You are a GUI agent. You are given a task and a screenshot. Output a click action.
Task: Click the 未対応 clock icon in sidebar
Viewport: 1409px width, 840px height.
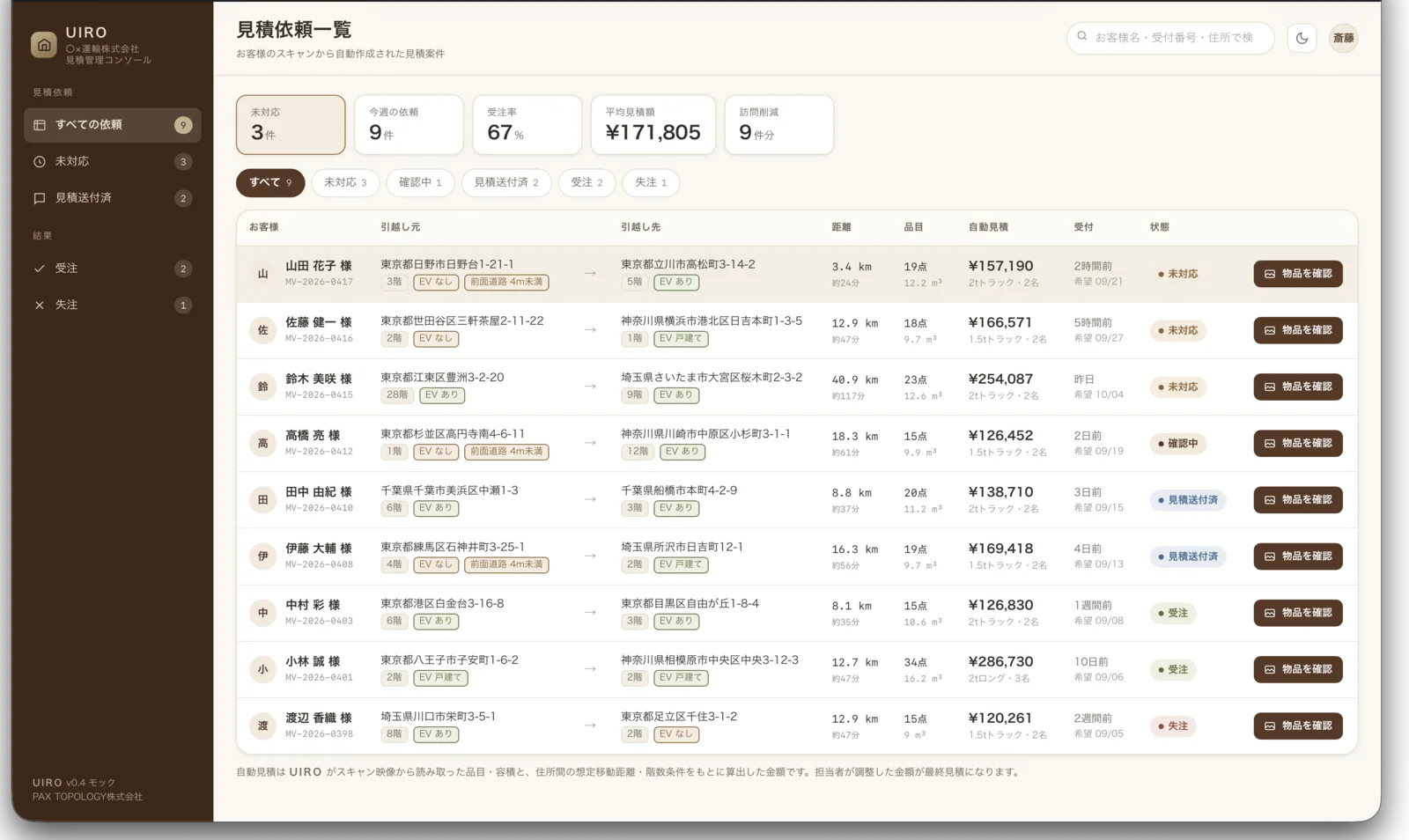(x=40, y=161)
